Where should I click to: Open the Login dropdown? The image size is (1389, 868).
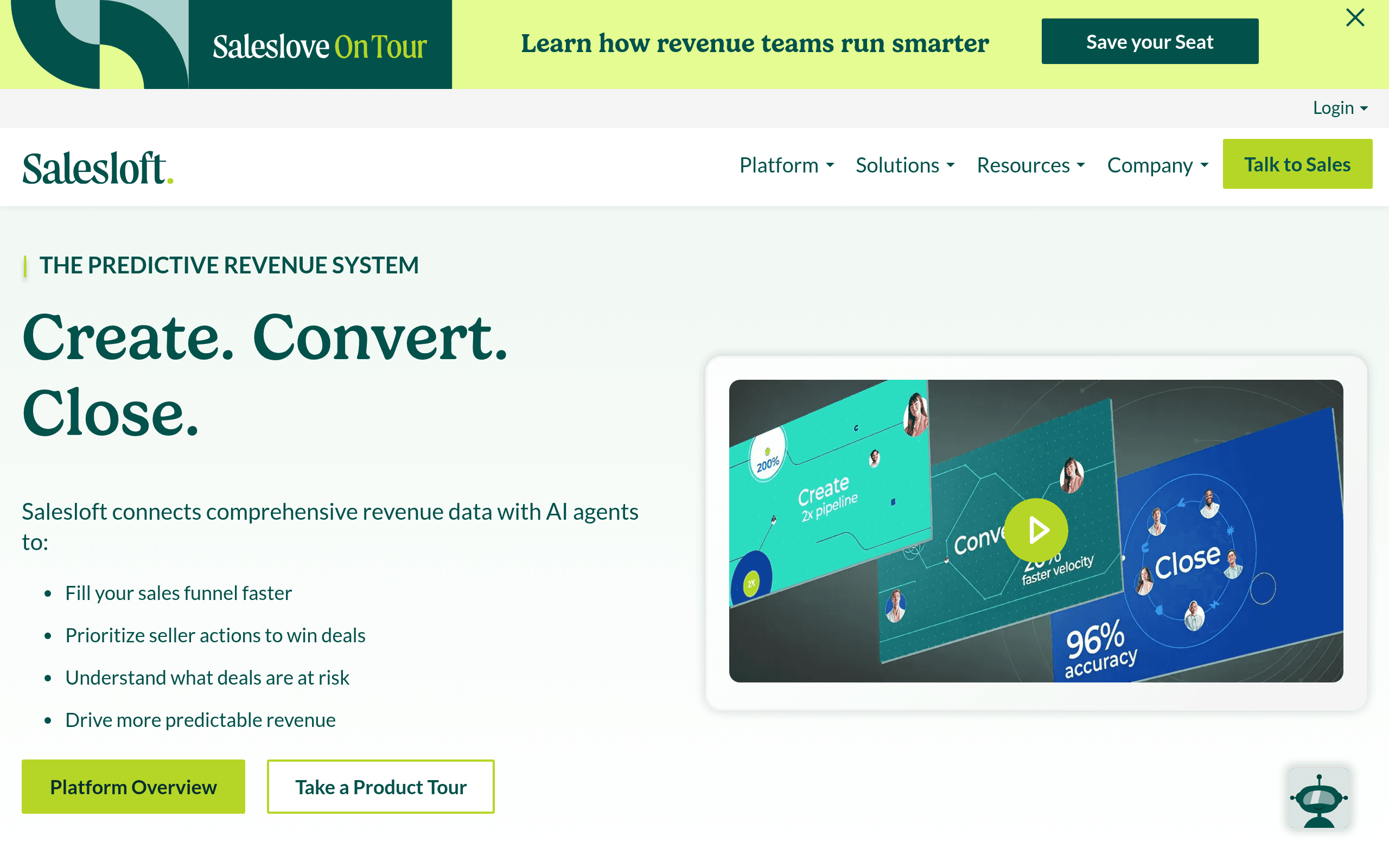pyautogui.click(x=1340, y=108)
